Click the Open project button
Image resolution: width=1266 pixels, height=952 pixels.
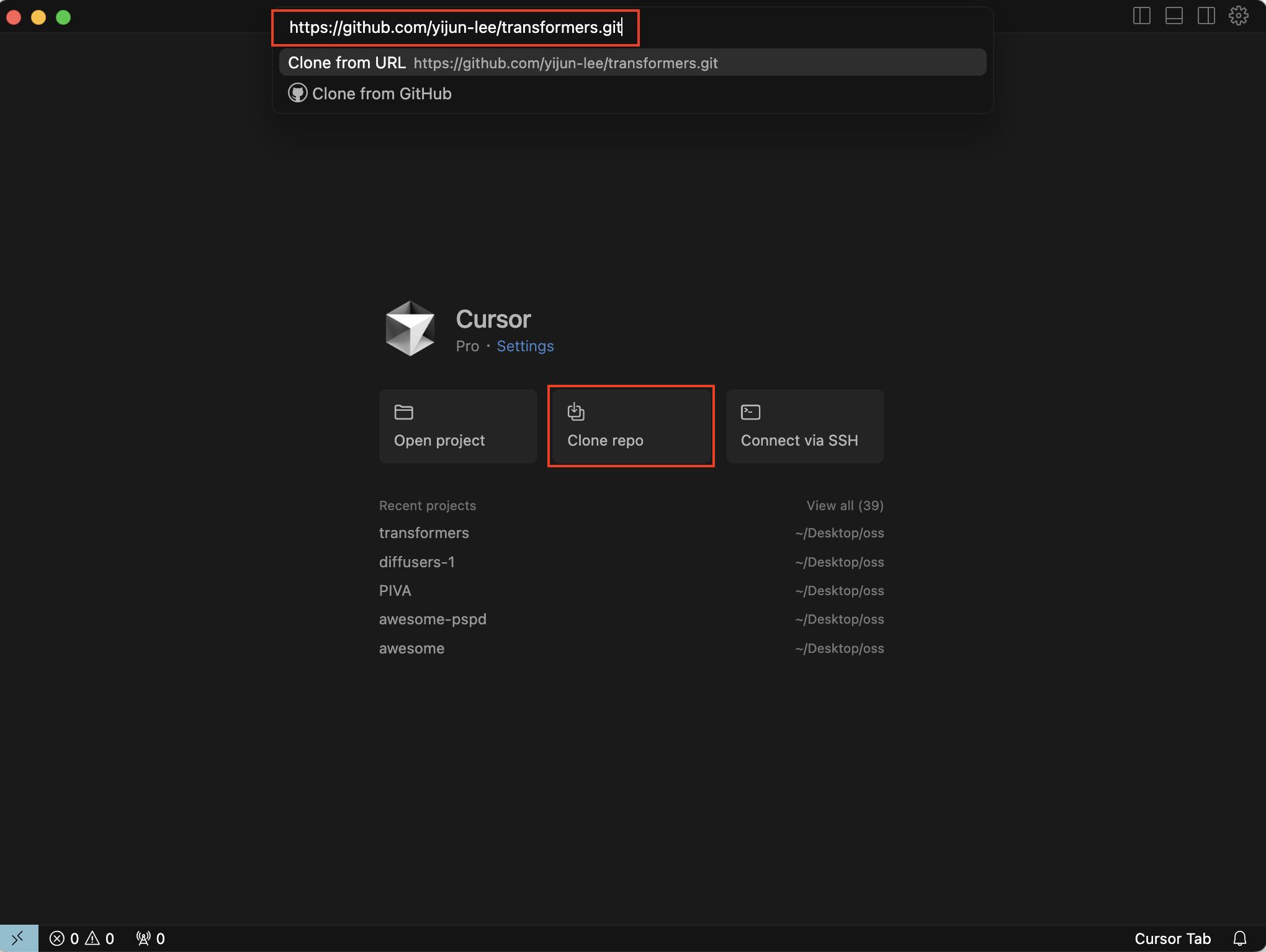click(x=458, y=426)
